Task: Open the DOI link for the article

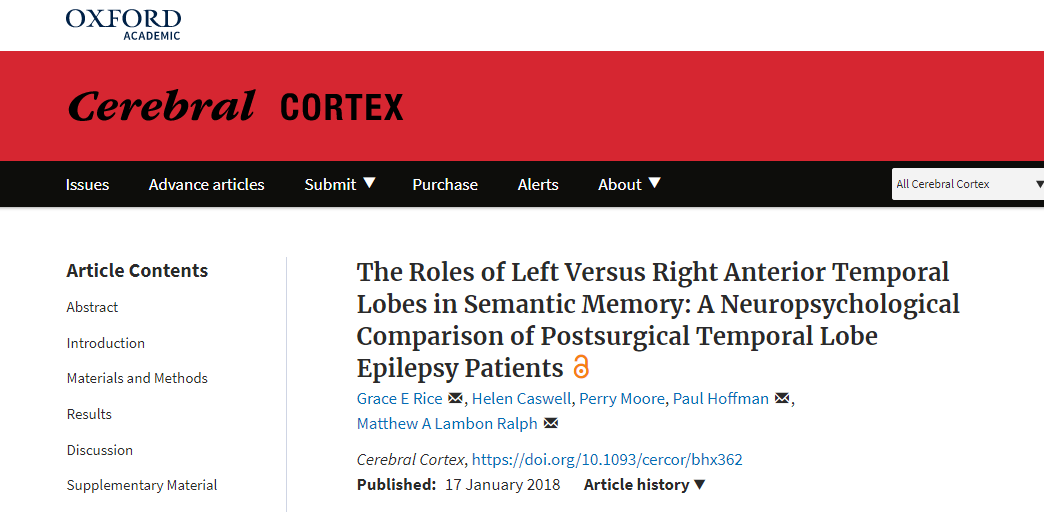Action: [x=607, y=459]
